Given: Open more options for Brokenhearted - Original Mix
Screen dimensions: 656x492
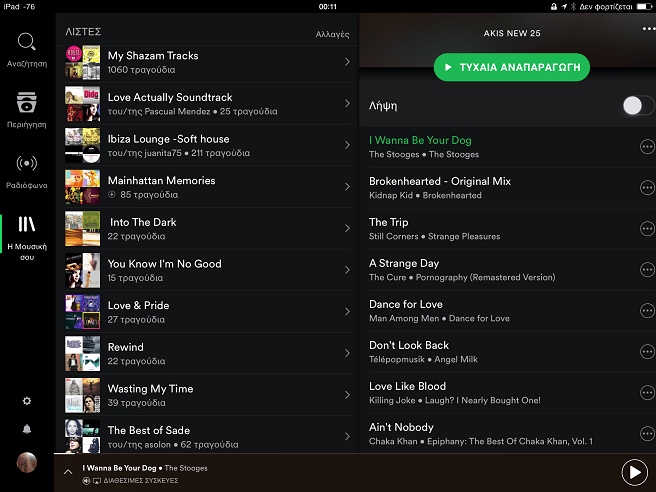Looking at the screenshot, I should [x=647, y=188].
